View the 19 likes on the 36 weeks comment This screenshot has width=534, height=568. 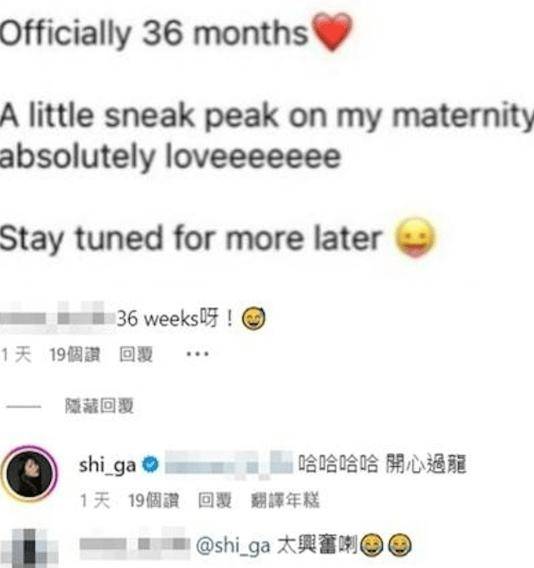click(75, 355)
